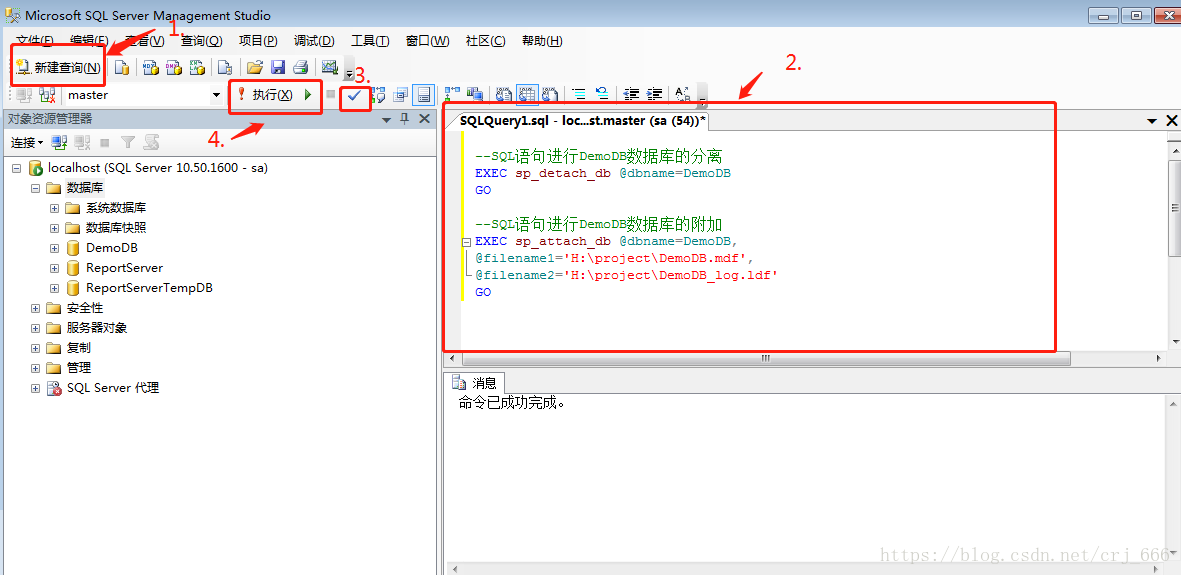Select the SQL Server 代理 node
The height and width of the screenshot is (575, 1181).
pos(113,388)
